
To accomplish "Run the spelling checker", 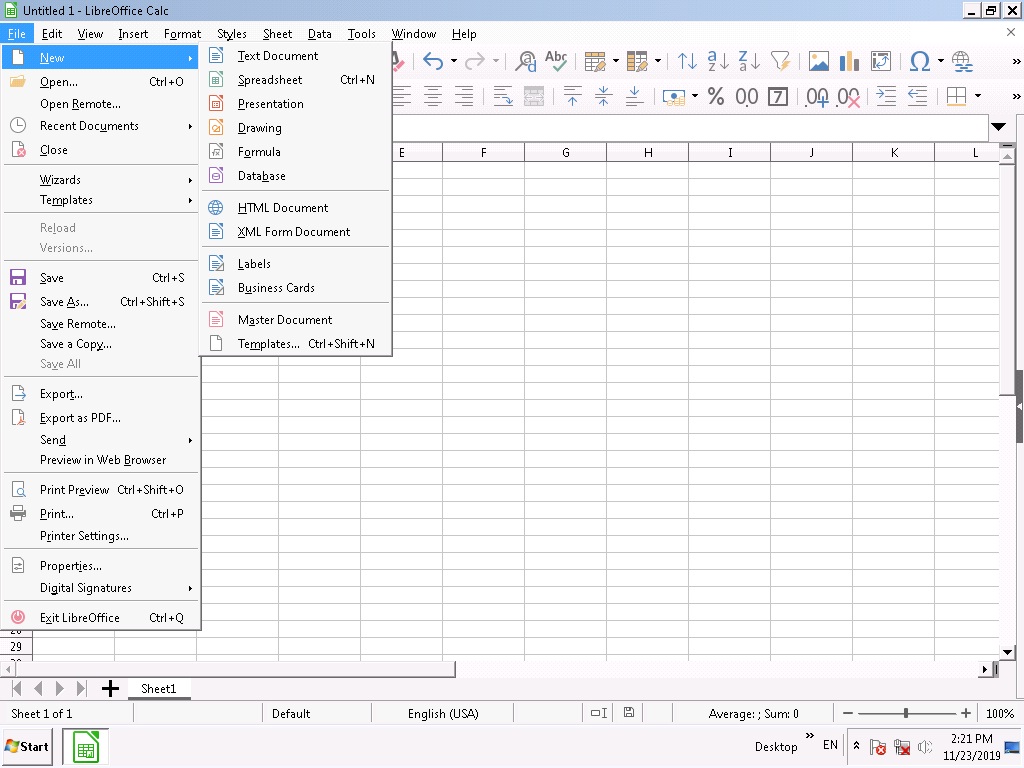I will (556, 61).
